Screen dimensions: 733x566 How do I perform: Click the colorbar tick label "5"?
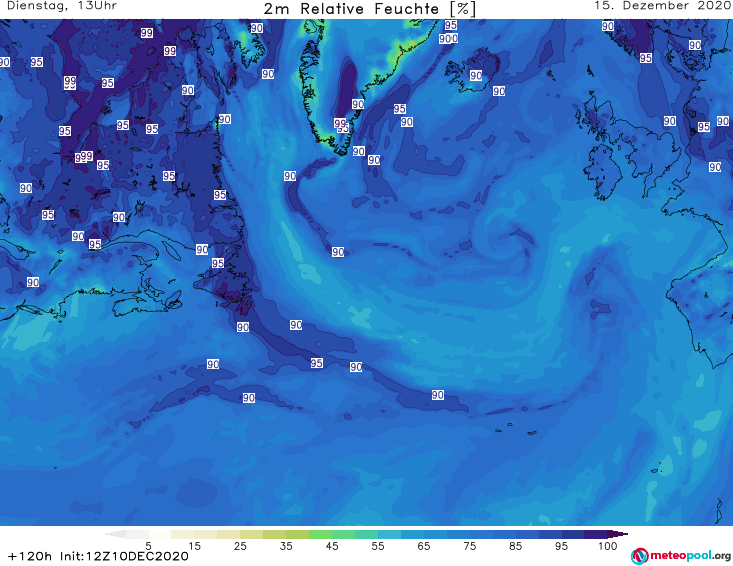tap(148, 546)
